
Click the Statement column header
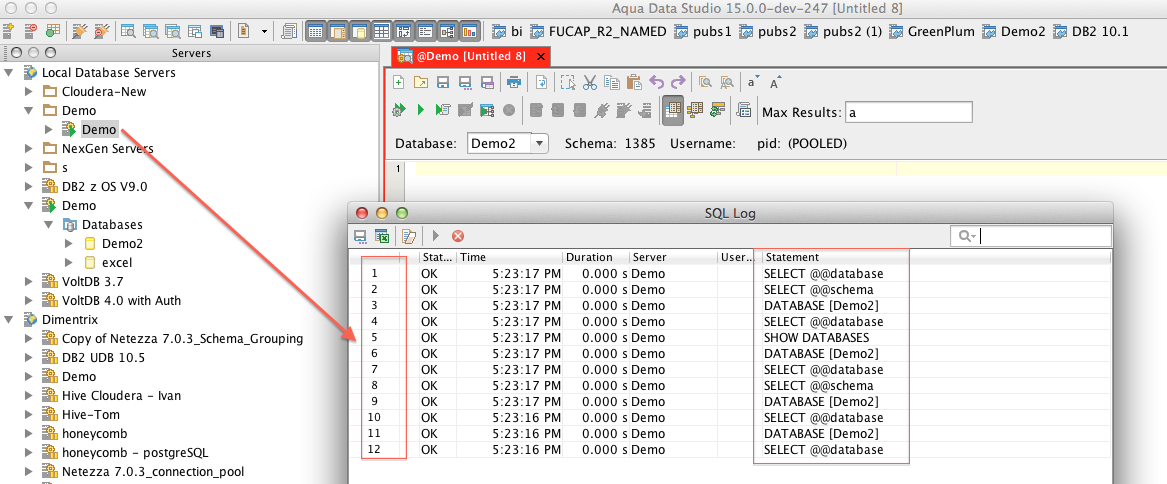click(x=935, y=257)
